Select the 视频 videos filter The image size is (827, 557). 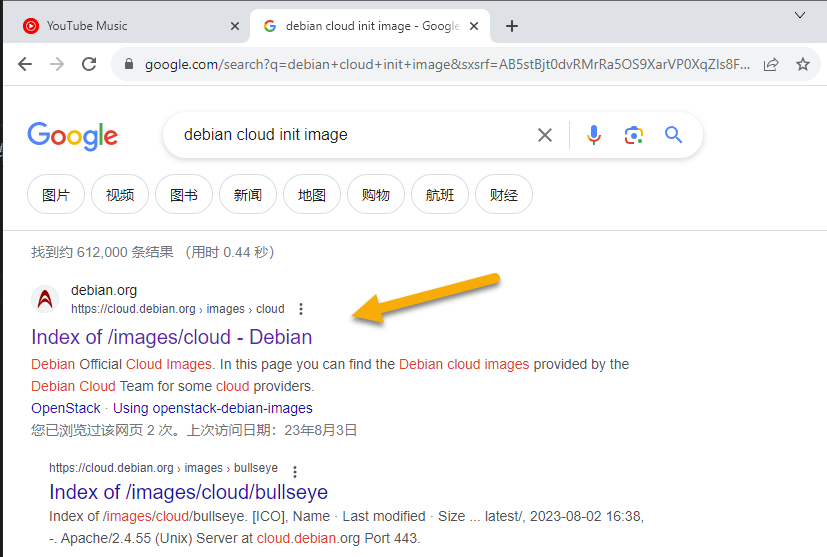coord(120,195)
